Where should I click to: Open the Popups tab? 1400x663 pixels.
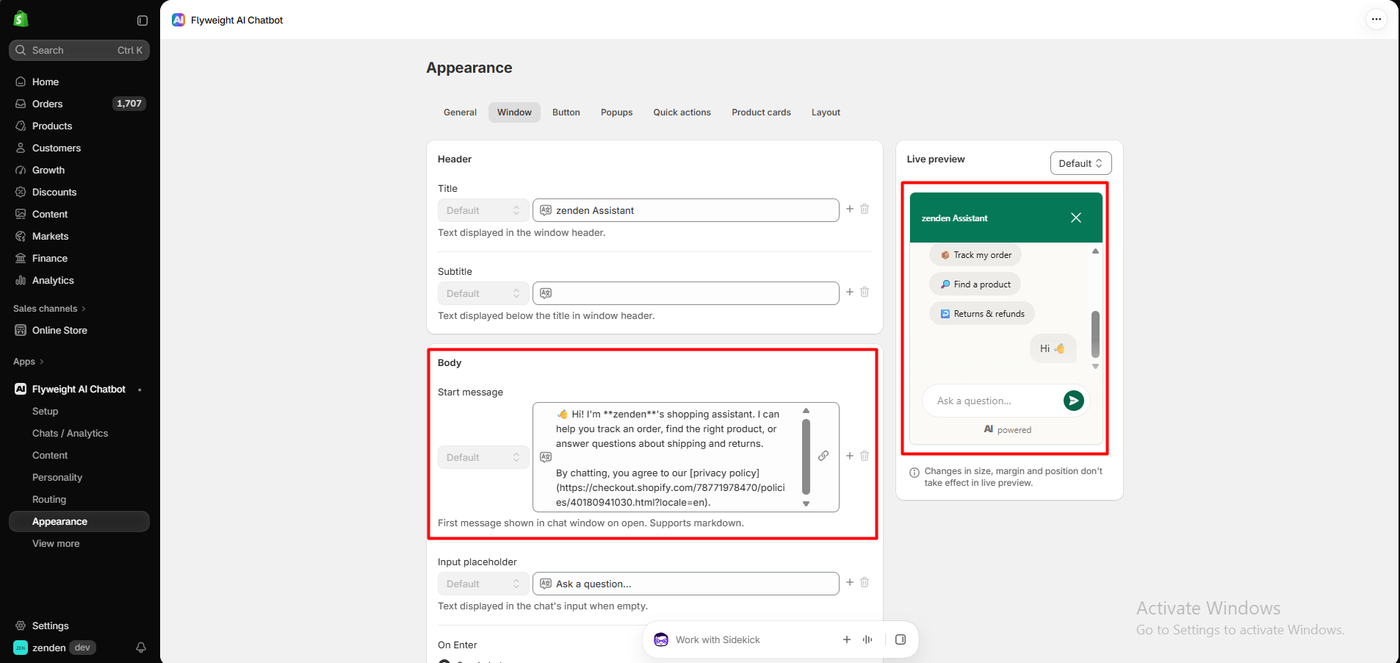(617, 112)
